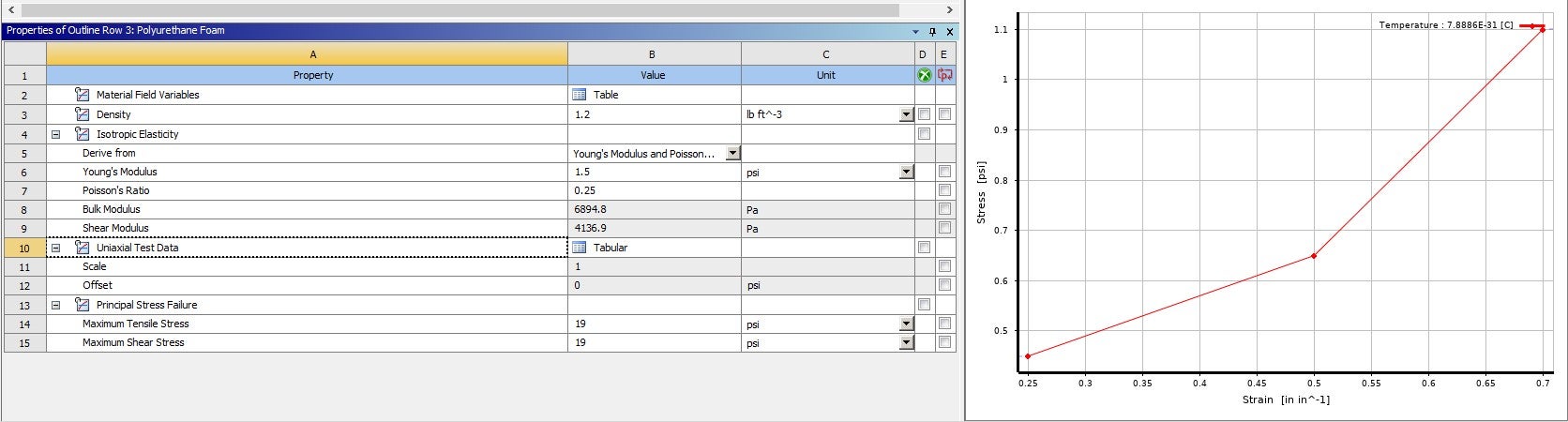This screenshot has height=422, width=1568.
Task: Click the Poisson's Ratio label
Action: coord(116,190)
